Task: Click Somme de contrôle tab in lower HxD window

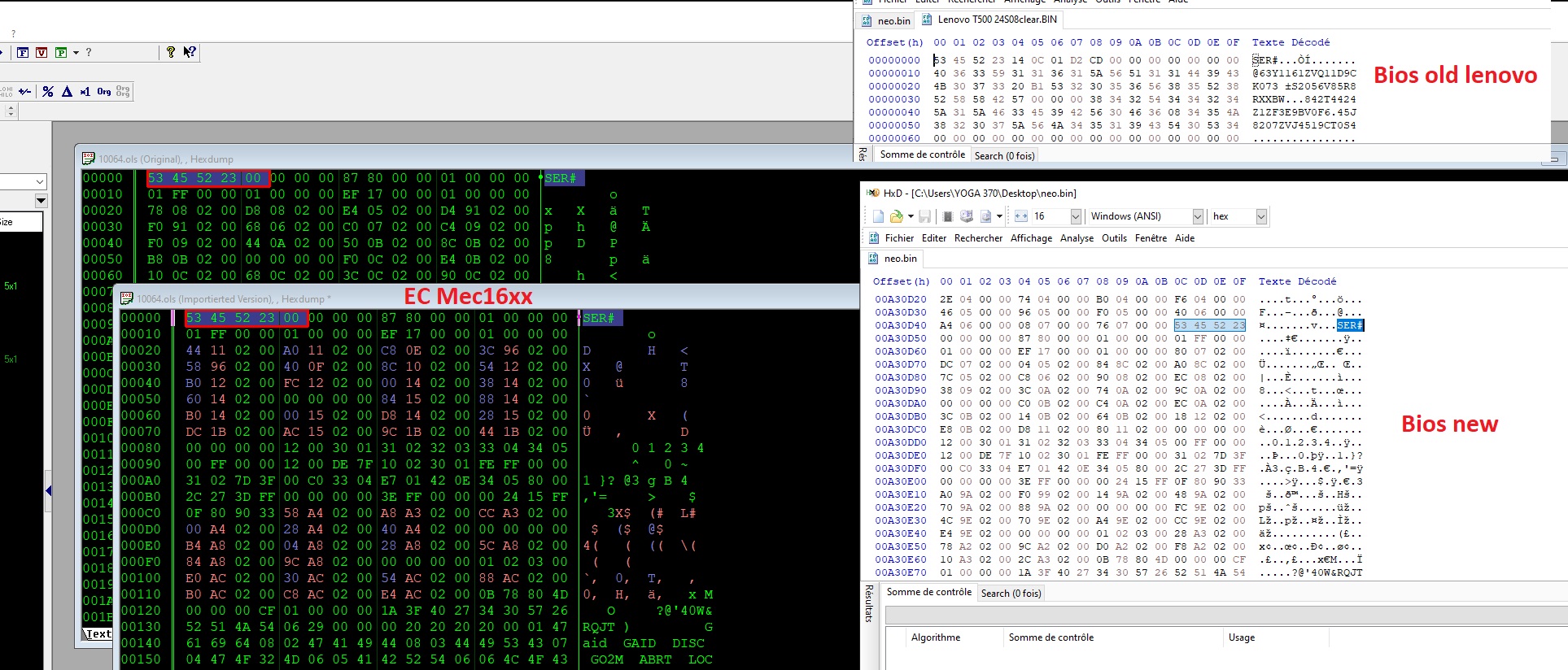Action: pos(928,592)
